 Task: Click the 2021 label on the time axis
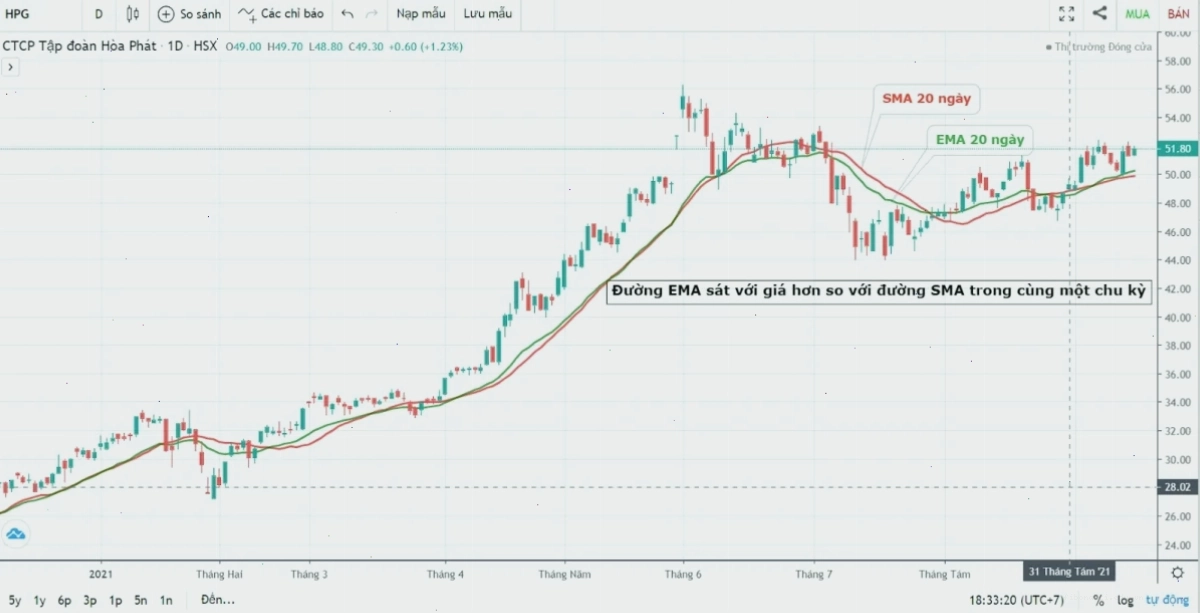coord(101,574)
